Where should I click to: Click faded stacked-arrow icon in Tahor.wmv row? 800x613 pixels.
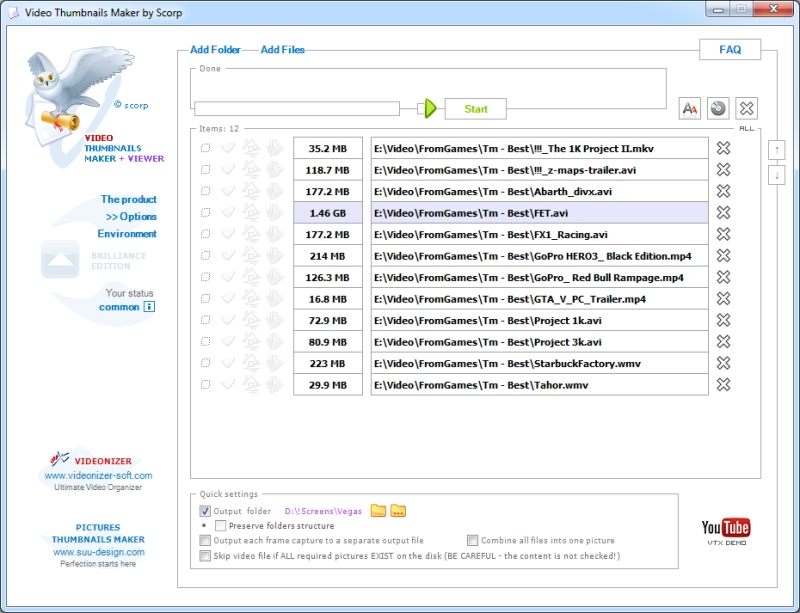pos(274,384)
